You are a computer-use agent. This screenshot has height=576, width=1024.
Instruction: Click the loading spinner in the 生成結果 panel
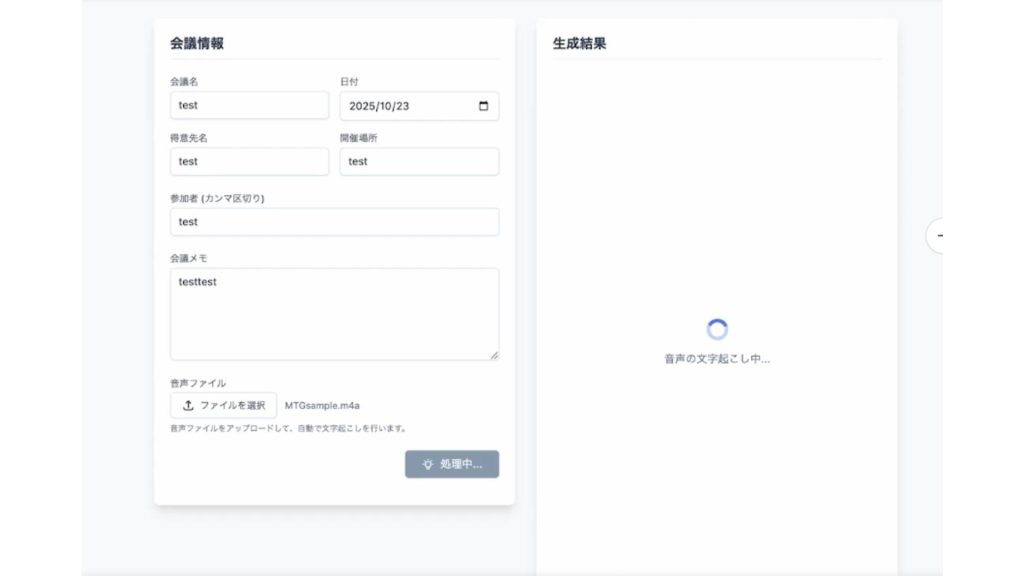pyautogui.click(x=717, y=329)
